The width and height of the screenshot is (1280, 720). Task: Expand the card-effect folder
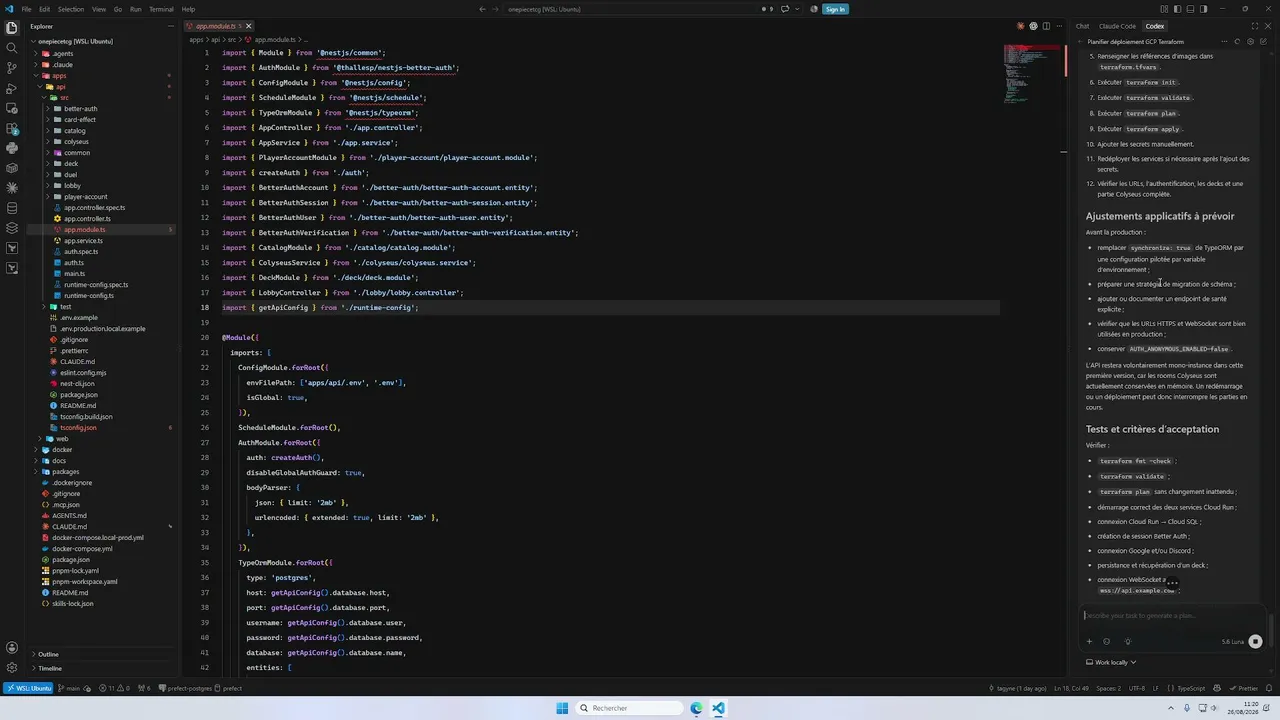[80, 119]
